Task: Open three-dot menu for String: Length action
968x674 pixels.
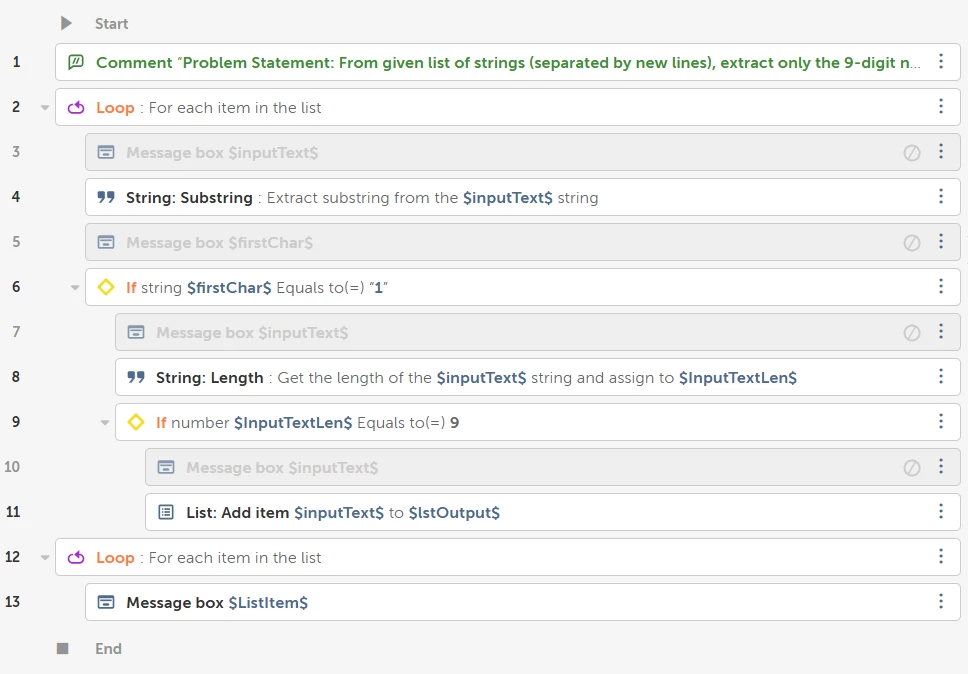Action: 941,376
